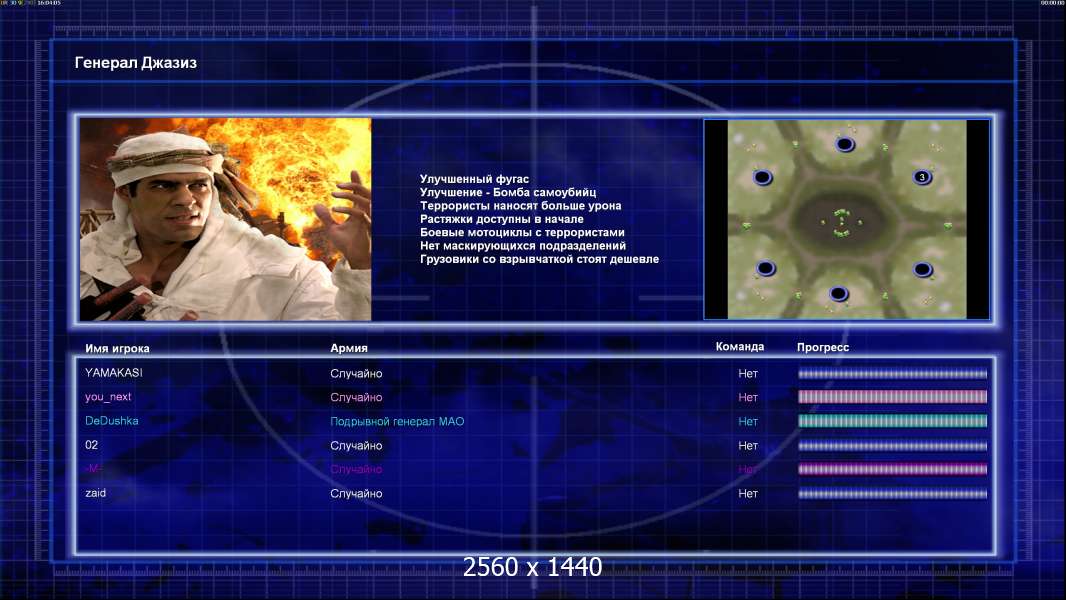Click 'Грузовики со взрывчаткой стоят дешевле' line
The image size is (1066, 600).
pyautogui.click(x=539, y=259)
